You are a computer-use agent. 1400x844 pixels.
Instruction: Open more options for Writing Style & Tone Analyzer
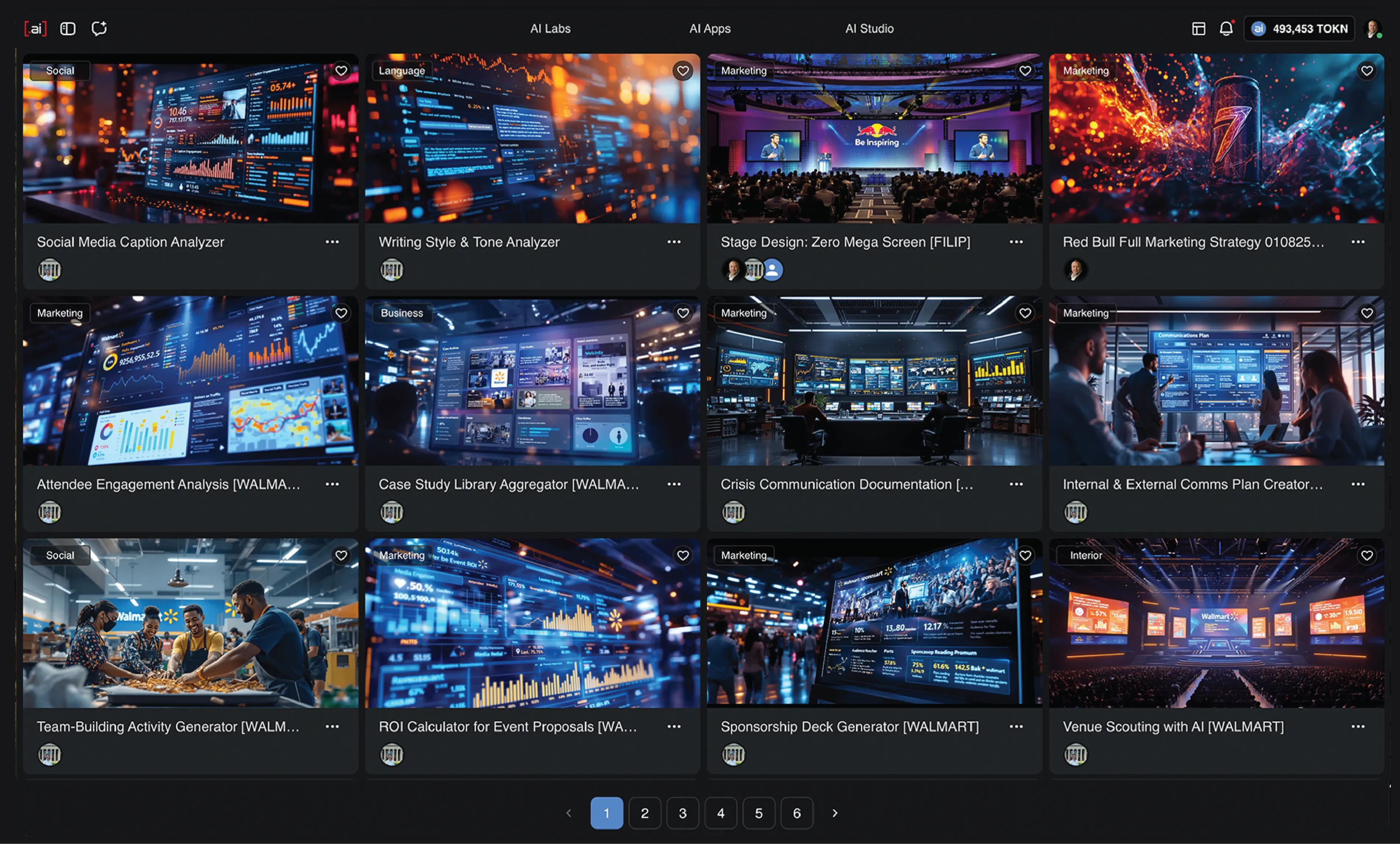674,242
